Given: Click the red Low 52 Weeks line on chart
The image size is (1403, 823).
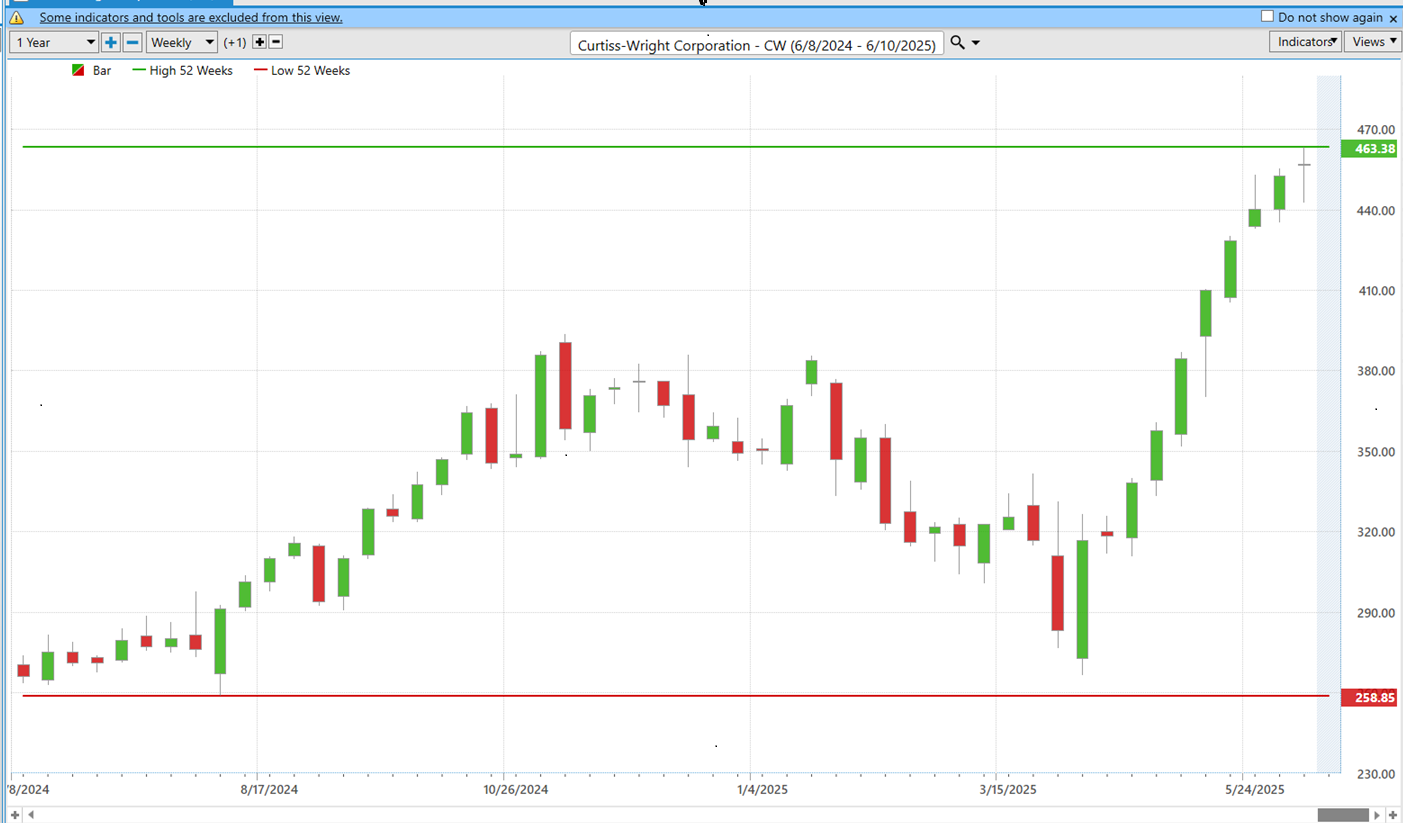Looking at the screenshot, I should [676, 695].
